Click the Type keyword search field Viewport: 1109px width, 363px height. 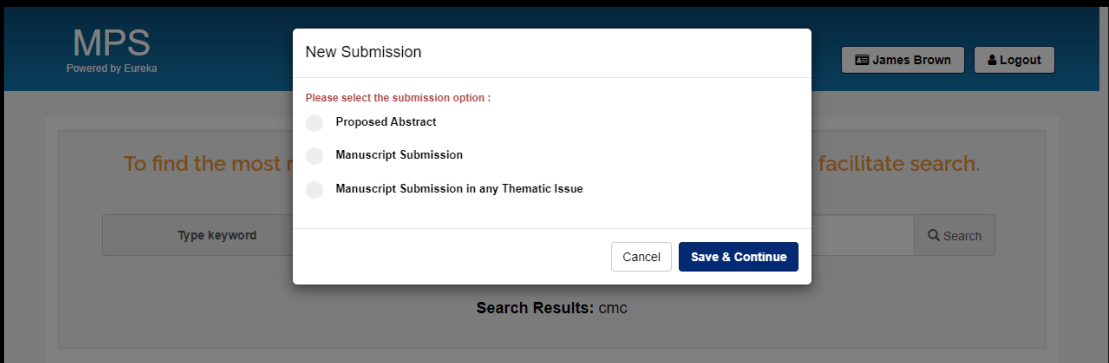[x=198, y=235]
